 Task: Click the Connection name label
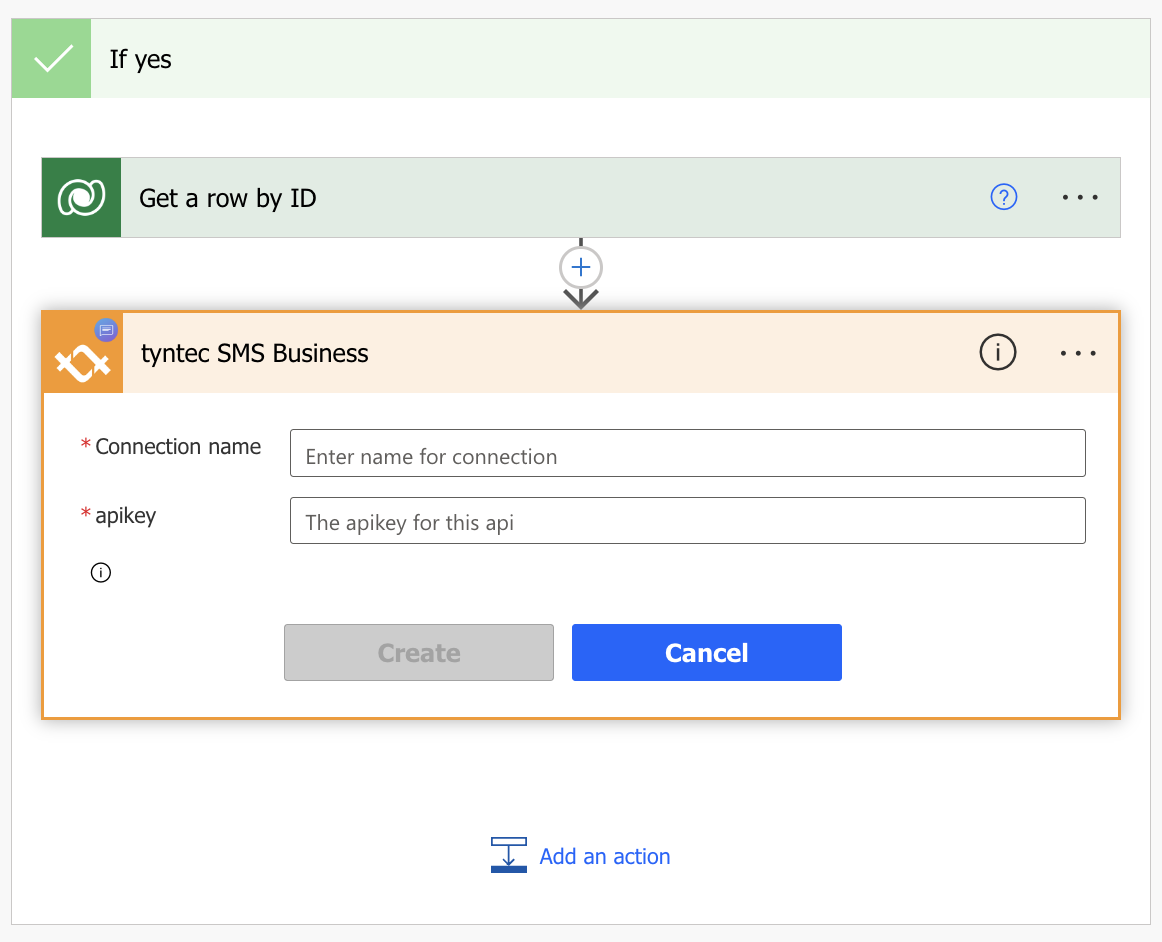click(x=178, y=446)
